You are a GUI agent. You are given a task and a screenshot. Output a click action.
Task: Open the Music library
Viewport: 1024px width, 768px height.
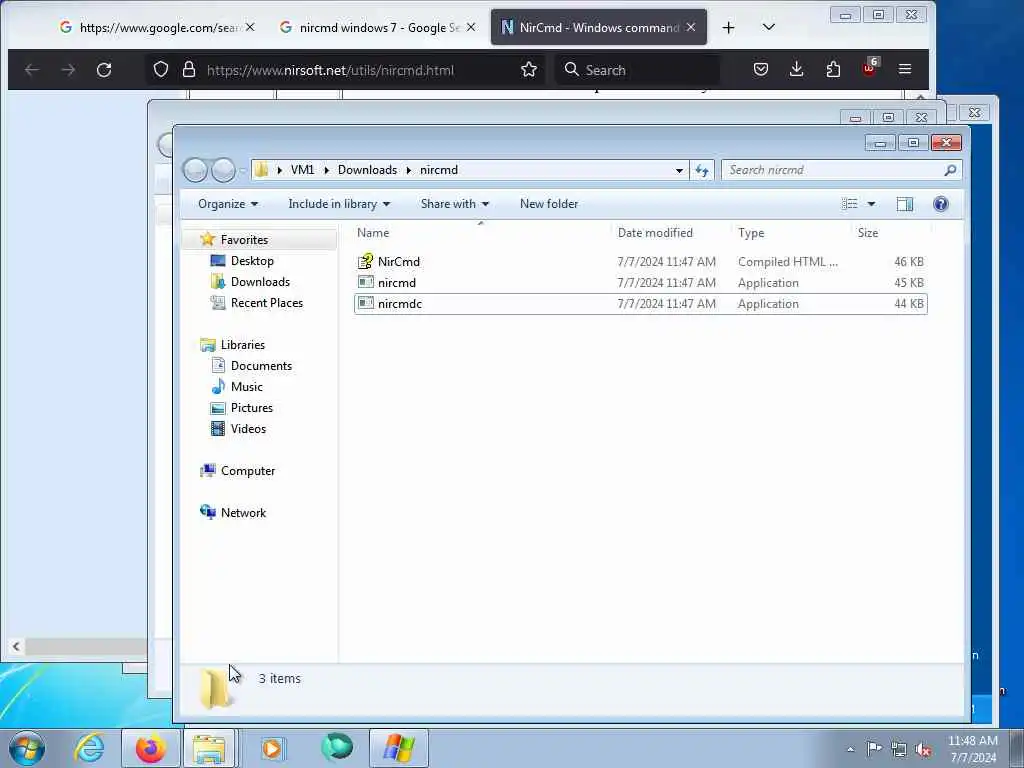click(x=246, y=387)
